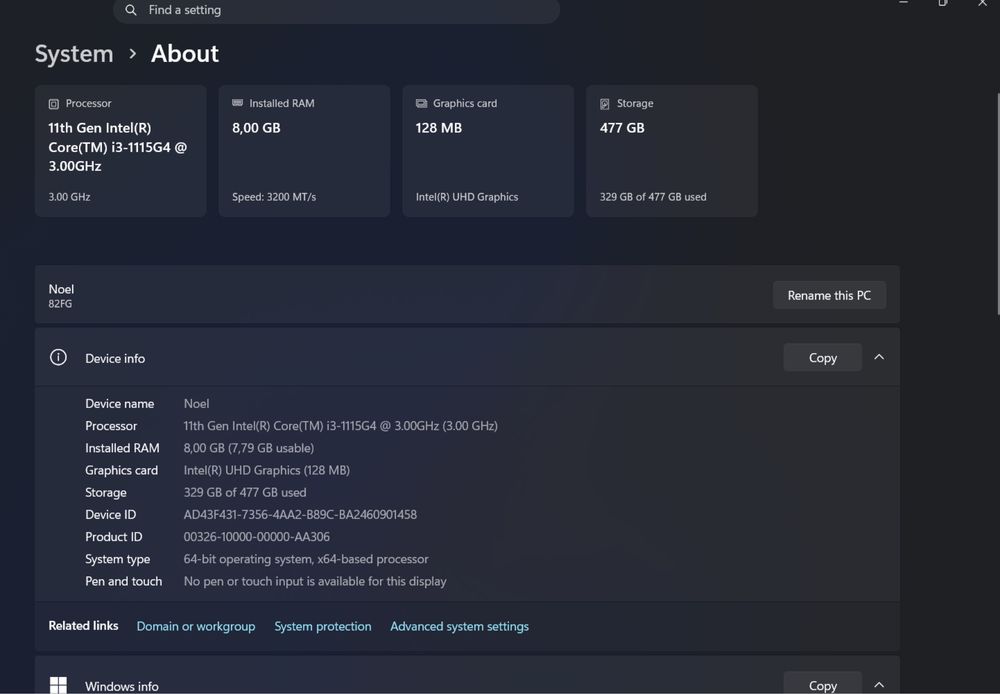Click the vertical scrollbar thumb

(998, 203)
